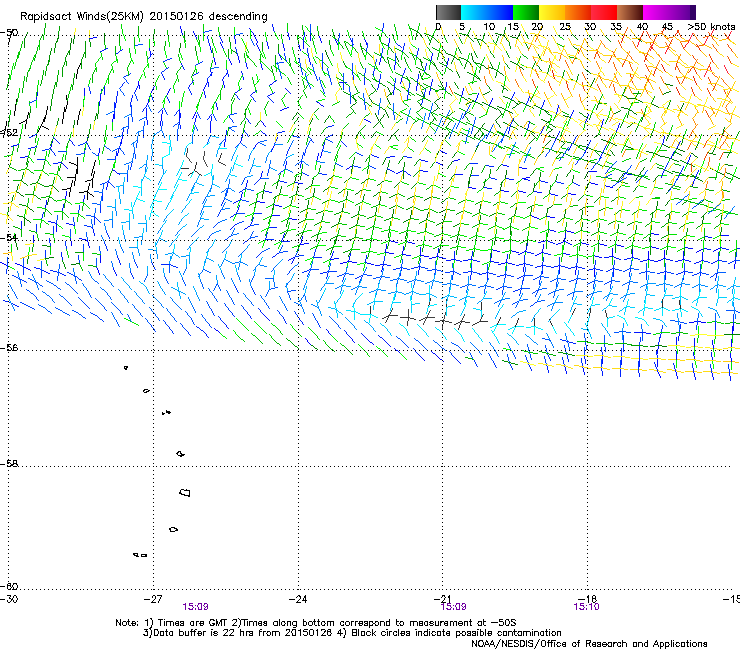This screenshot has height=650, width=740.
Task: Click the NOAA/NESDIS Office of Research credit
Action: coord(589,644)
